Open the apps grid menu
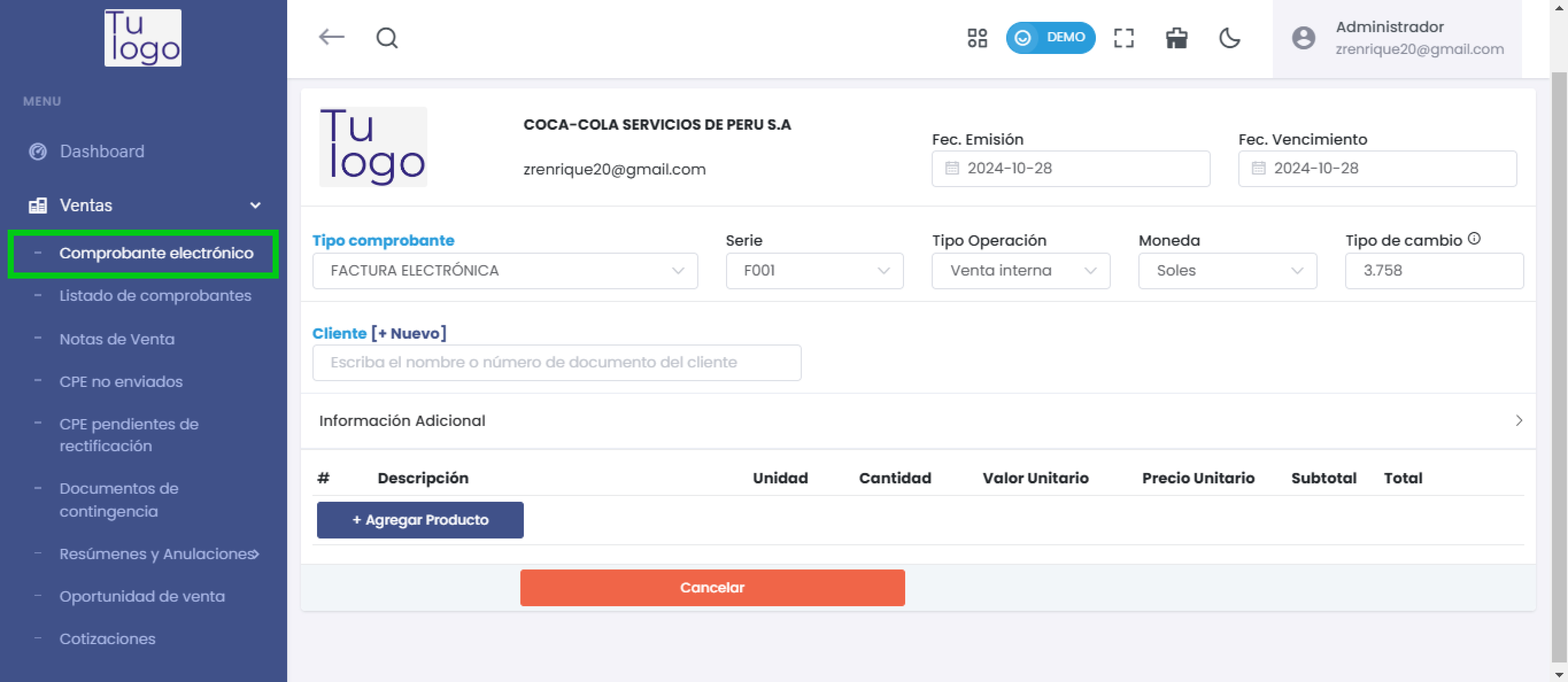Screen dimensions: 1568x682 tap(978, 38)
